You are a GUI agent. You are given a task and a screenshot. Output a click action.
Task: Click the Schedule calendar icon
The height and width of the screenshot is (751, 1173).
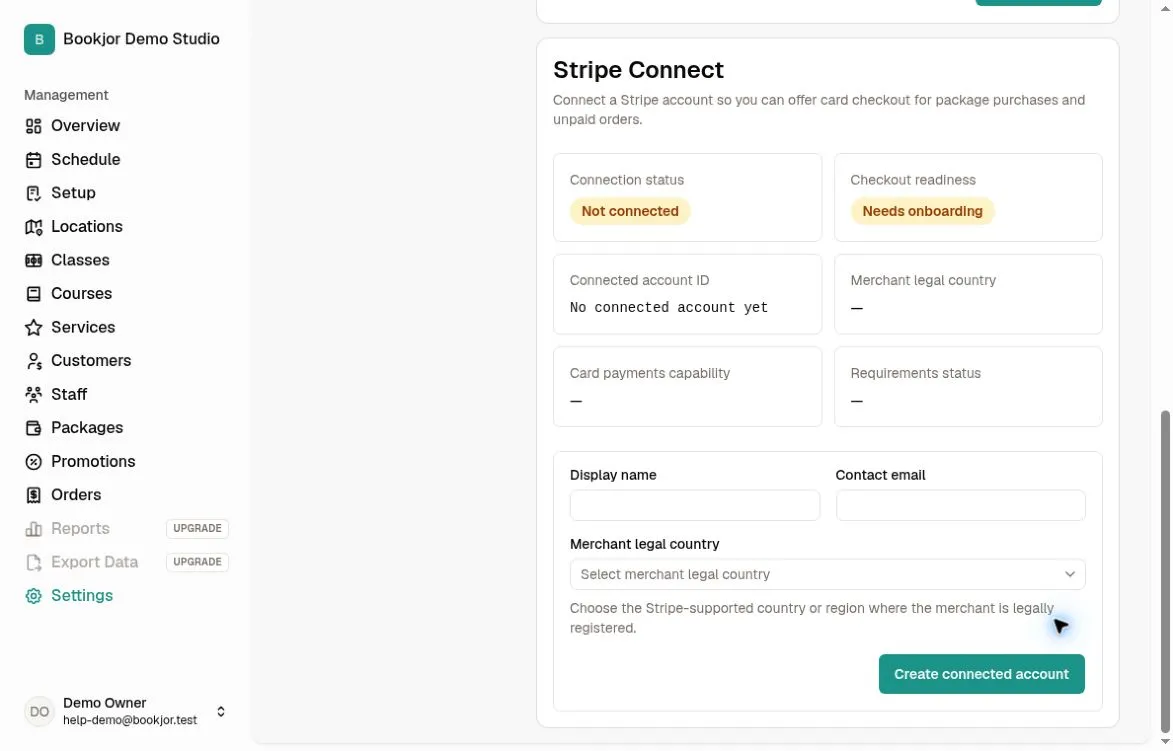point(34,159)
